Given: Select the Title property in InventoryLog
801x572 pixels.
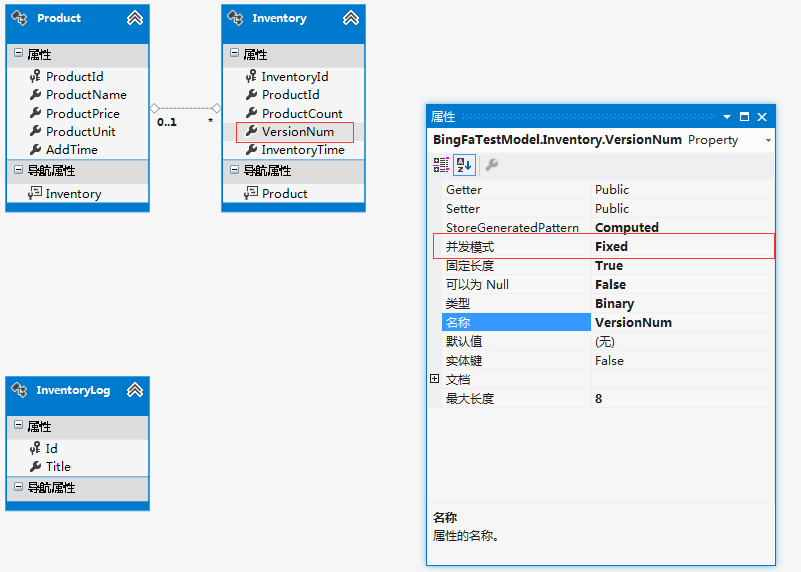Looking at the screenshot, I should 58,466.
